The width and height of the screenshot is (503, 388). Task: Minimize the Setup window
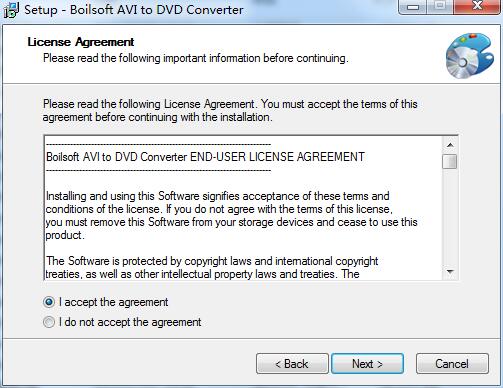(x=413, y=7)
